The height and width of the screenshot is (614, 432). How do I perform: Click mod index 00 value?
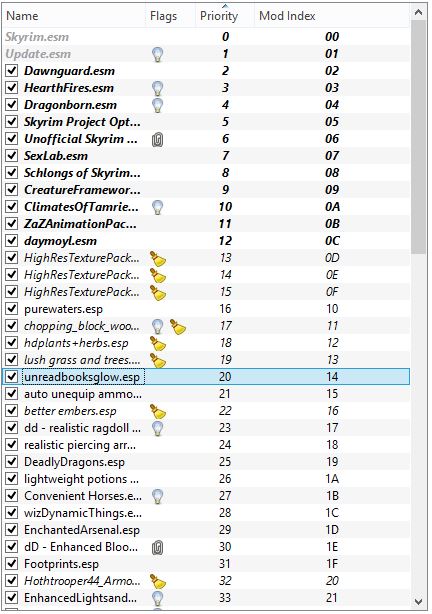(332, 37)
